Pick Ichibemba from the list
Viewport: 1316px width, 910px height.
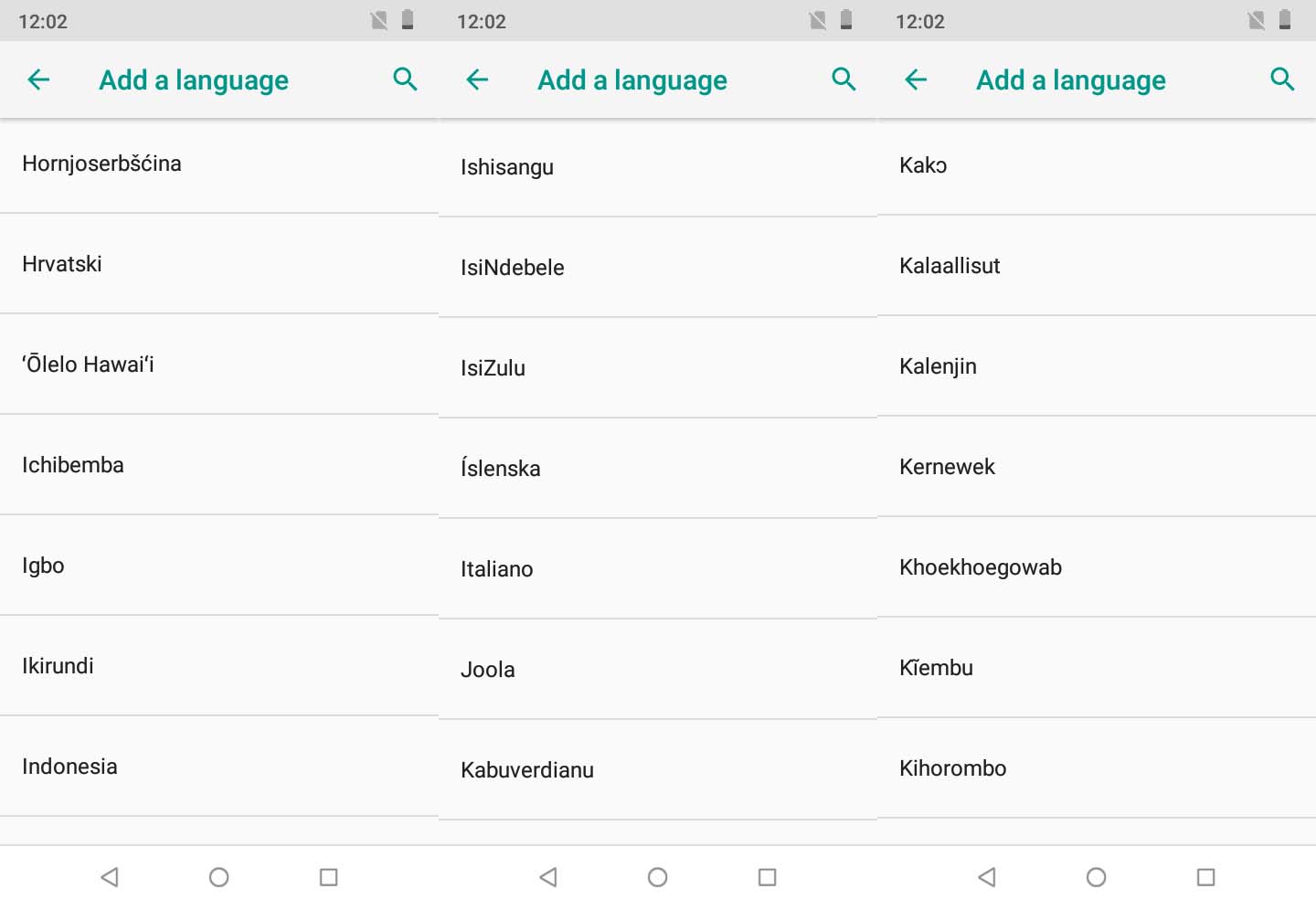[219, 465]
